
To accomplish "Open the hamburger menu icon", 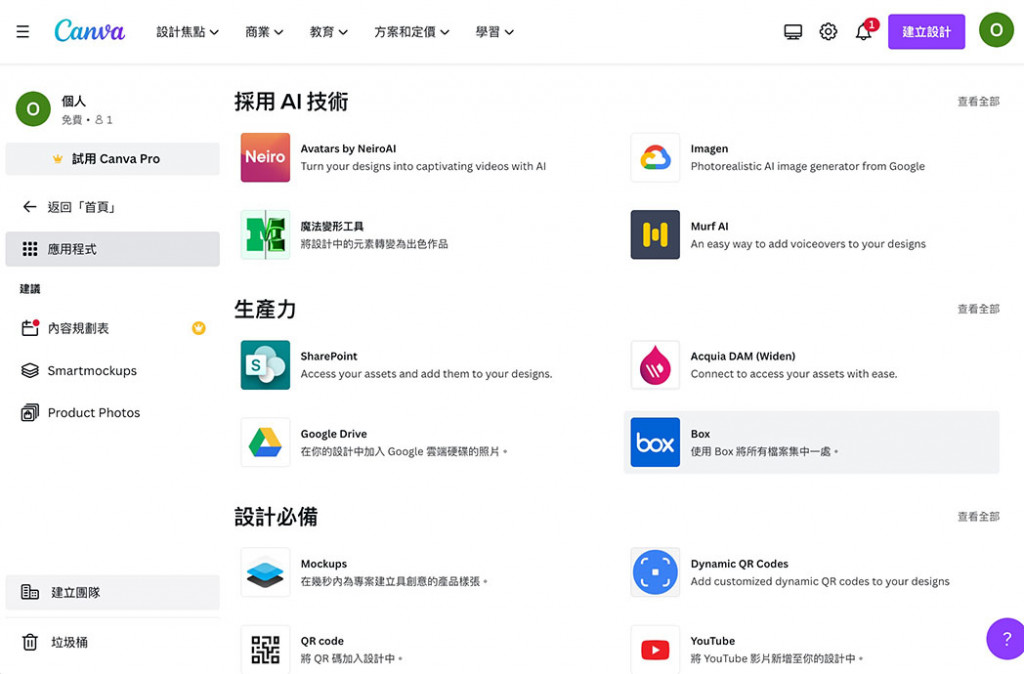I will click(x=22, y=31).
